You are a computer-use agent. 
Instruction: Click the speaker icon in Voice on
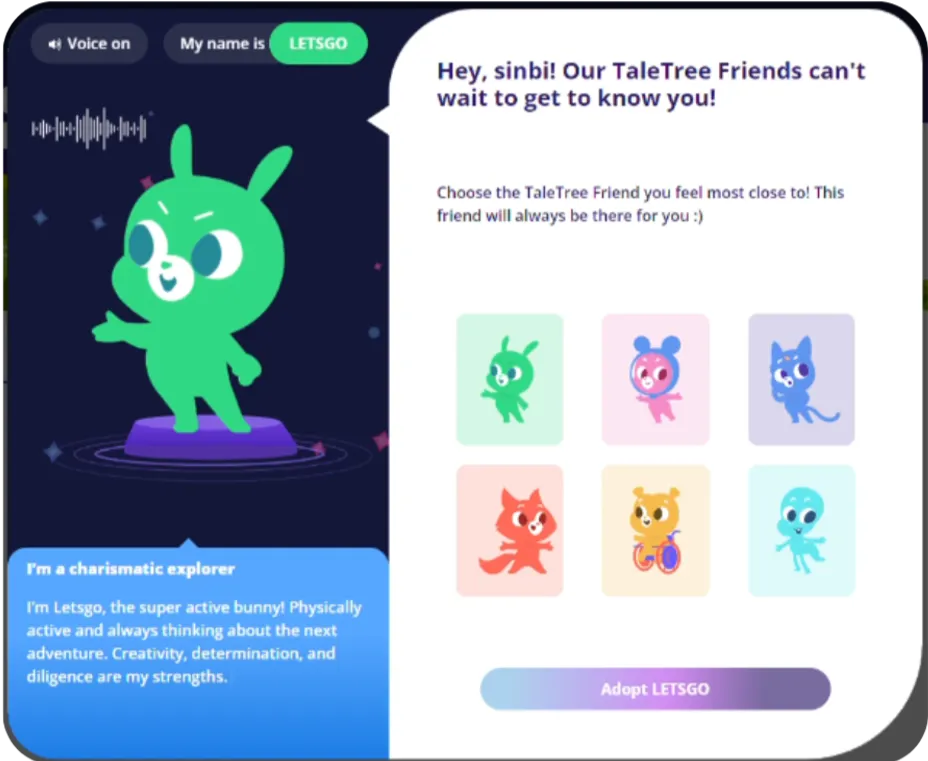tap(54, 44)
